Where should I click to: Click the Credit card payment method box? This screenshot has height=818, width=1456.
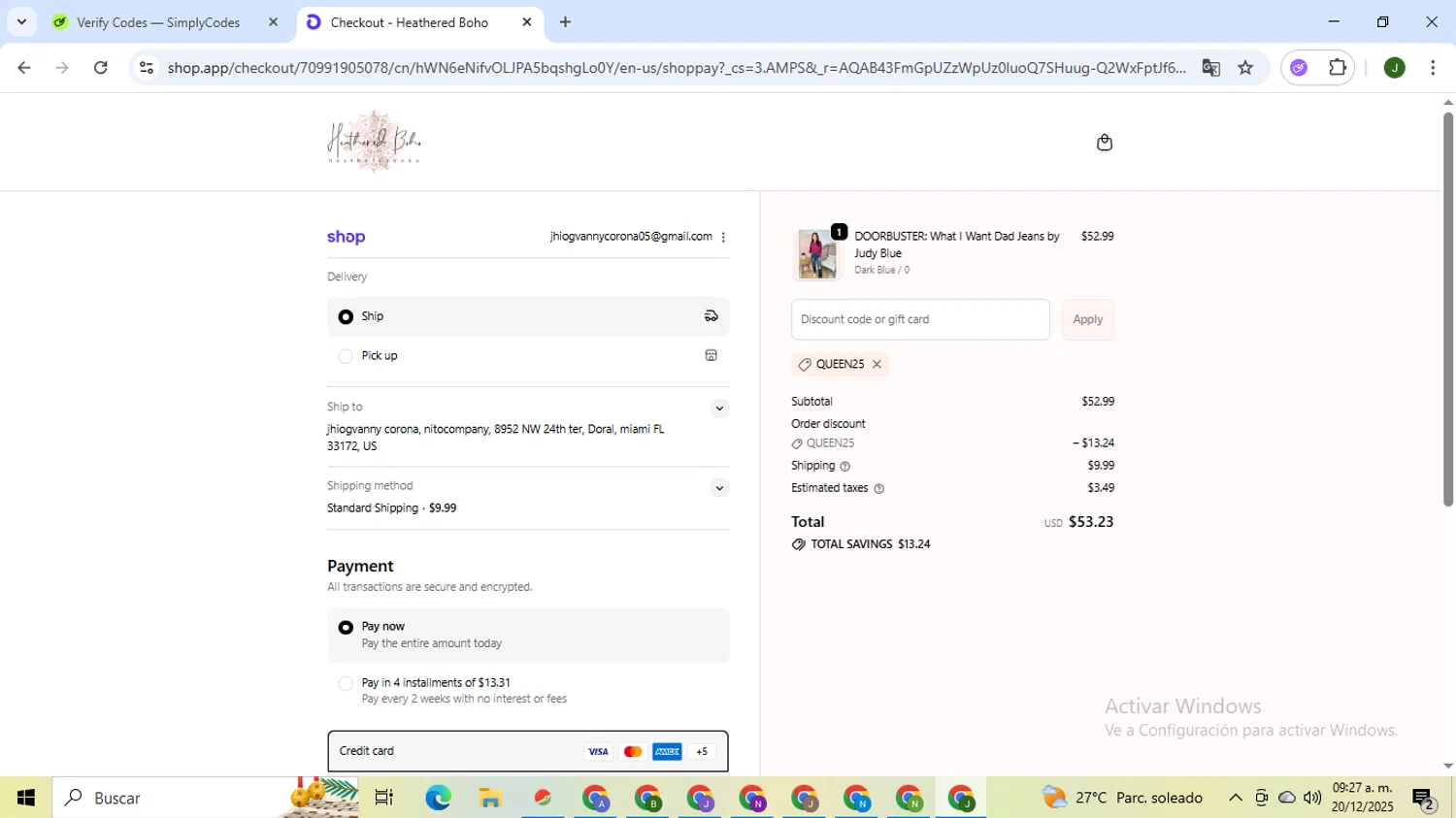(528, 752)
